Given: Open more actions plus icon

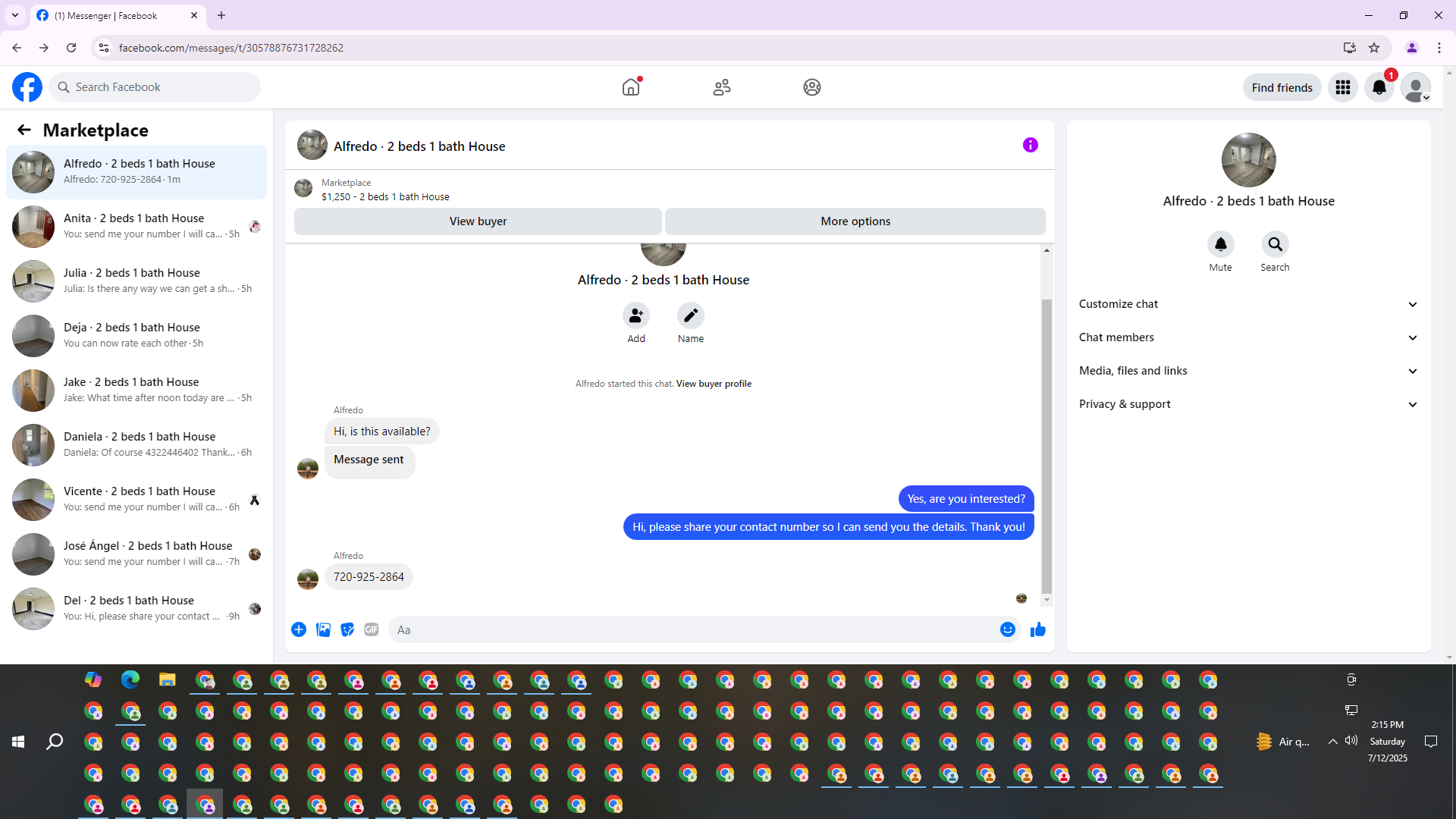Looking at the screenshot, I should [x=299, y=629].
